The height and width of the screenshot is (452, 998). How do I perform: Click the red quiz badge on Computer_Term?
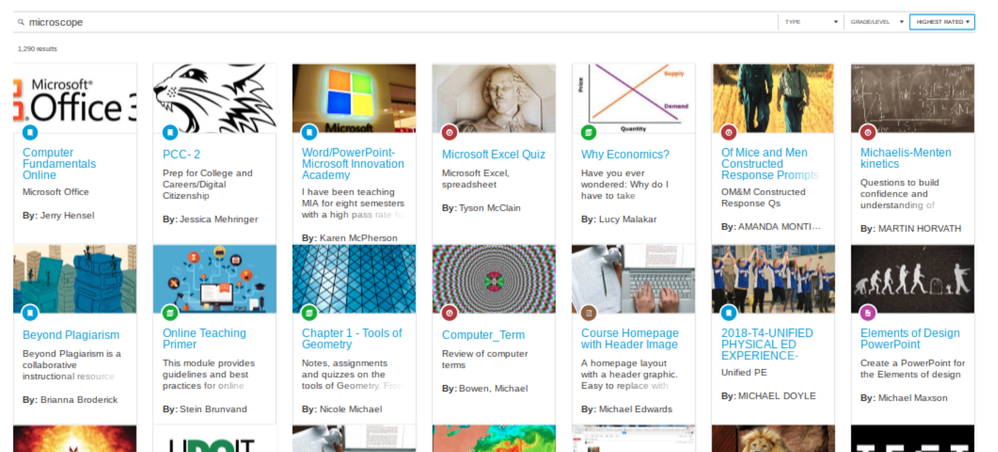[449, 313]
